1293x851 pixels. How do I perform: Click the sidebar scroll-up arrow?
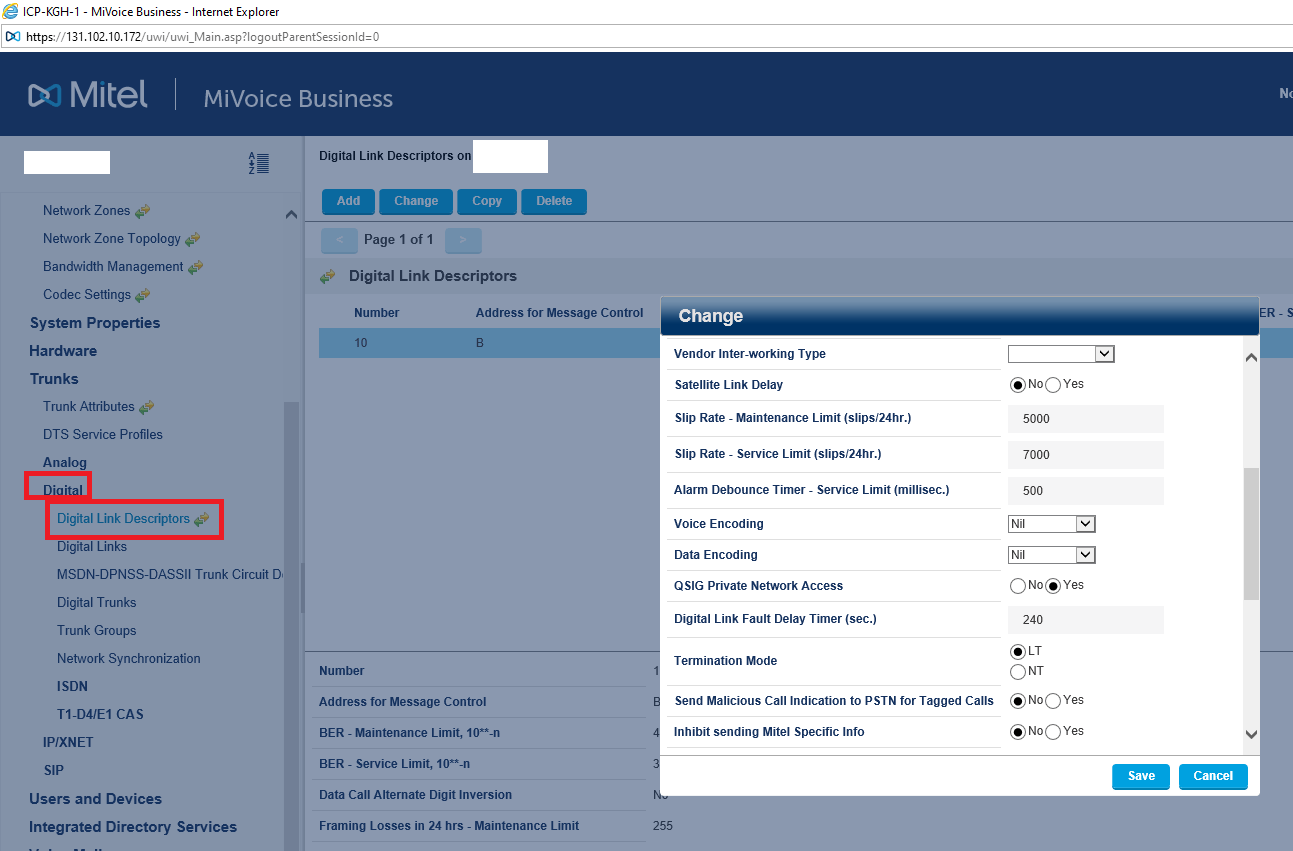[291, 214]
